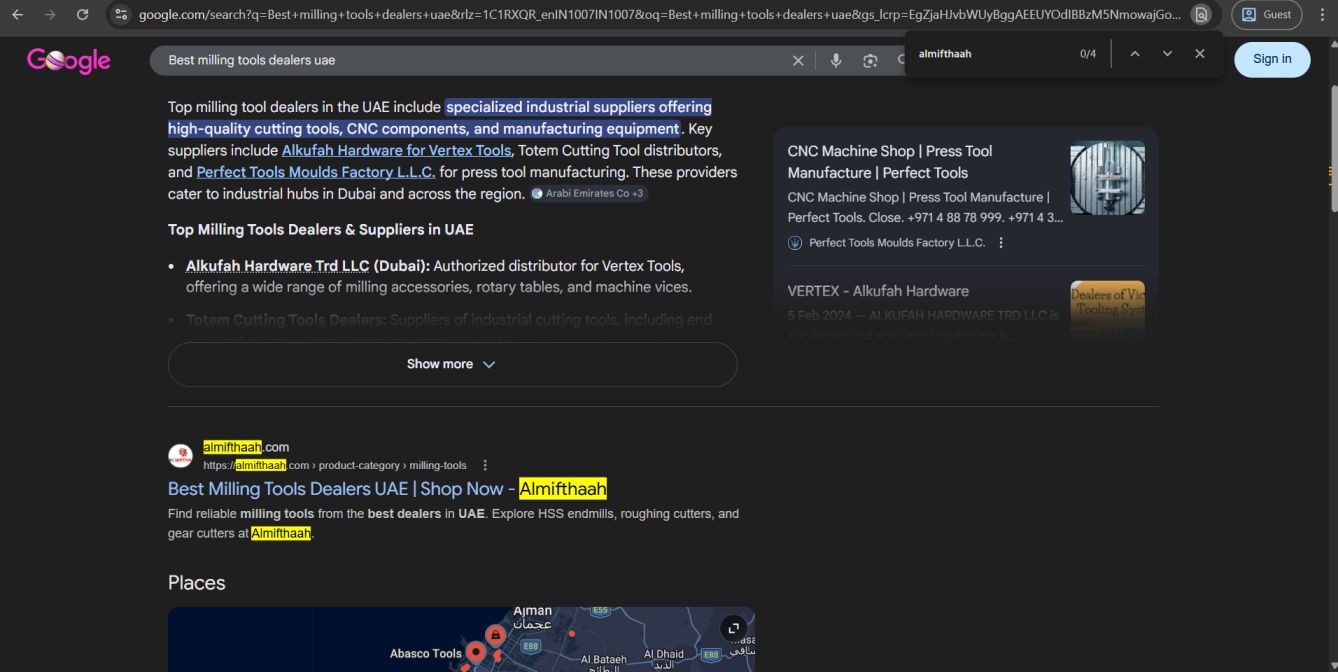Open Alkufah Hardware for Vertex Tools link
This screenshot has width=1338, height=672.
pos(396,150)
